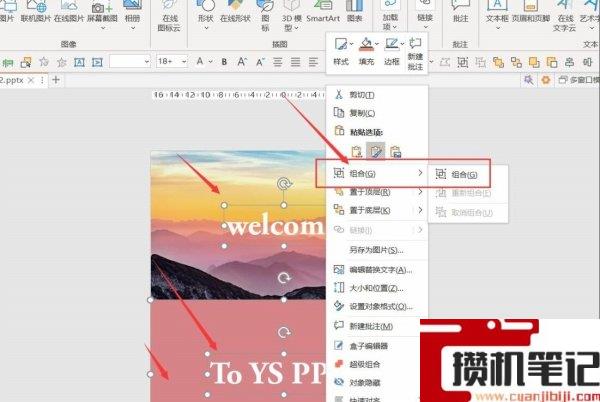Choose 另存为图片(S)... menu entry

pos(379,250)
